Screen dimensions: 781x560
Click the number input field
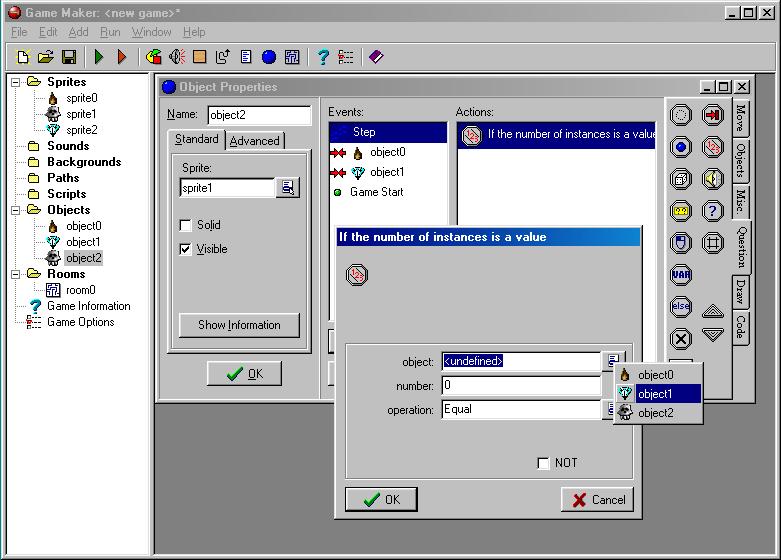point(520,385)
